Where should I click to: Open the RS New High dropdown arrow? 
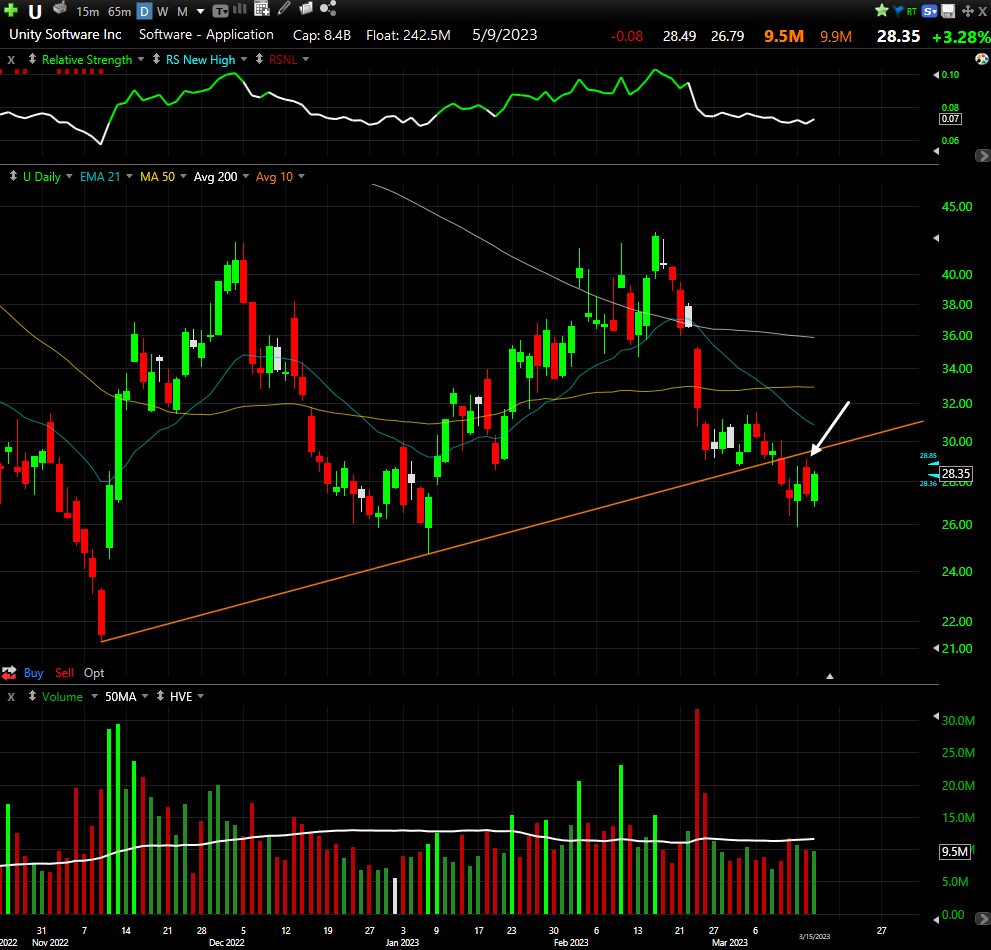(244, 59)
